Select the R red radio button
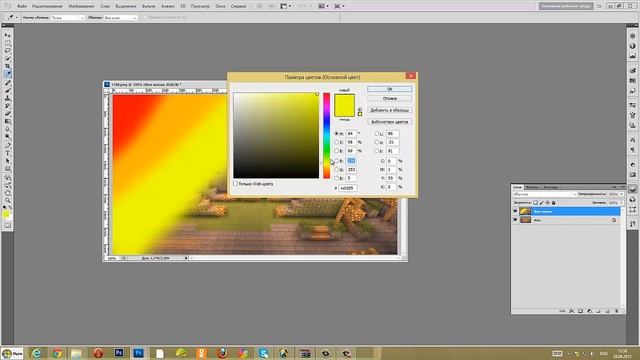The image size is (640, 360). click(x=337, y=161)
